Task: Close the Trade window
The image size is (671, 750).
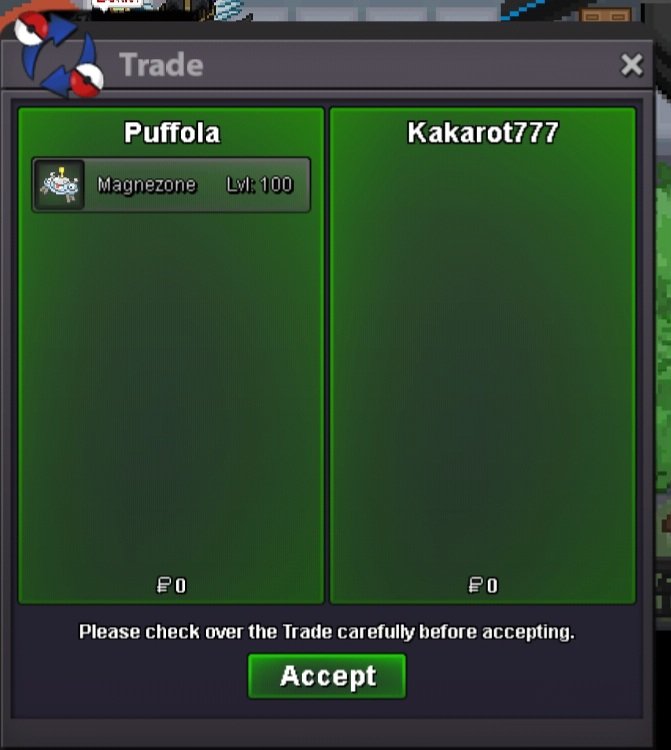Action: click(x=631, y=65)
